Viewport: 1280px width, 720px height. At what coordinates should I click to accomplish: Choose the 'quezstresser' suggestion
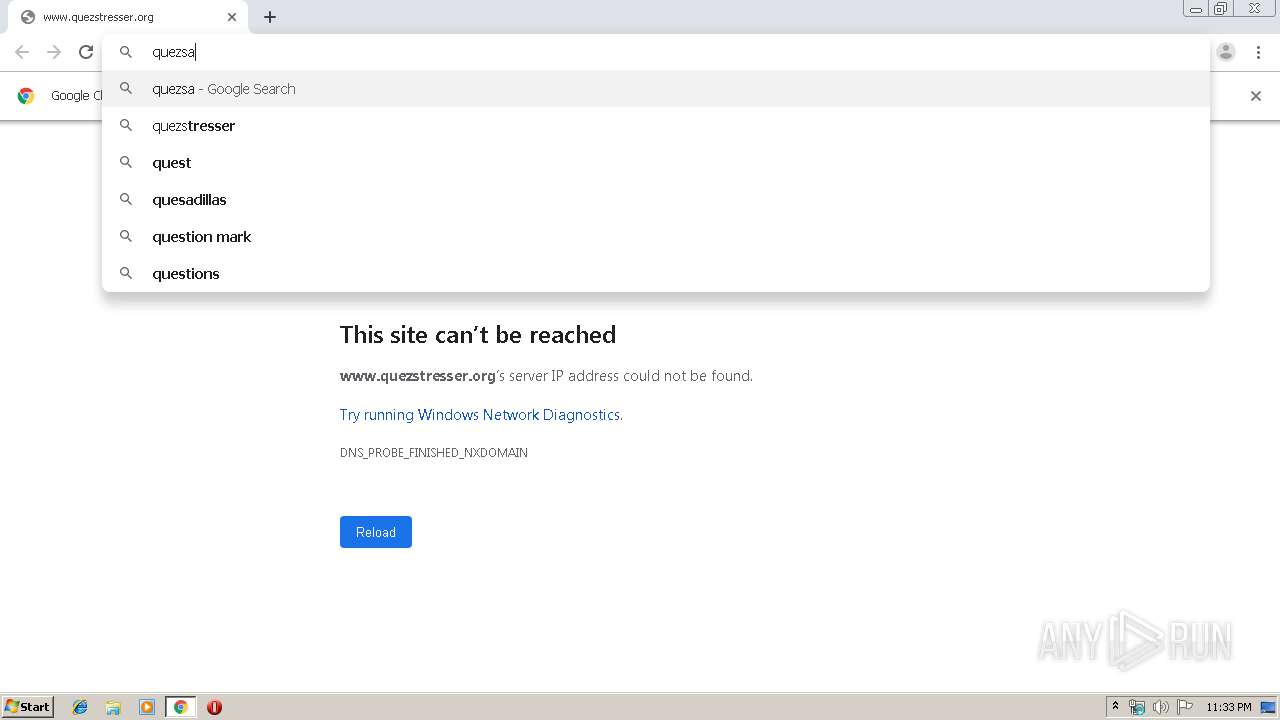(x=656, y=126)
